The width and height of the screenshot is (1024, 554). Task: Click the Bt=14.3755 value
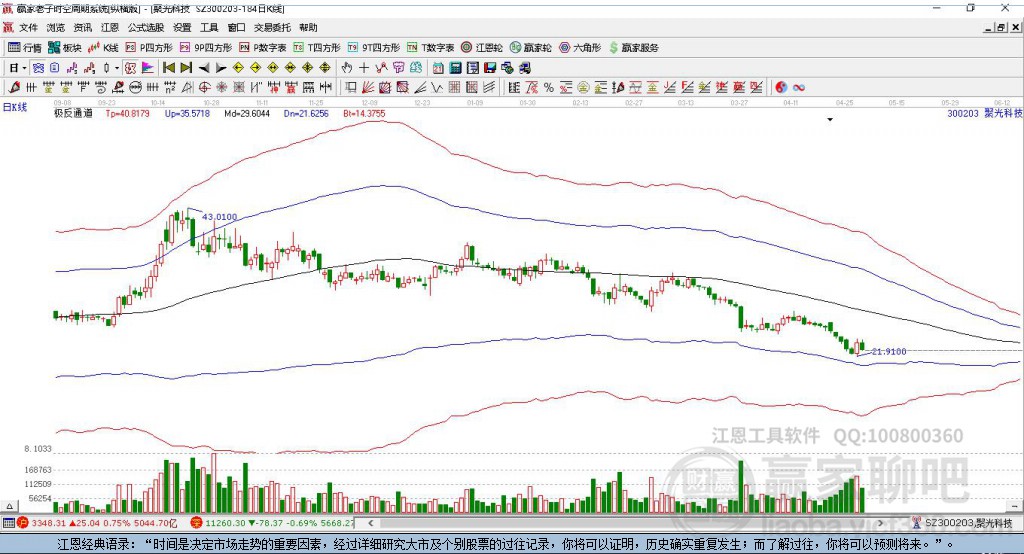tap(364, 114)
